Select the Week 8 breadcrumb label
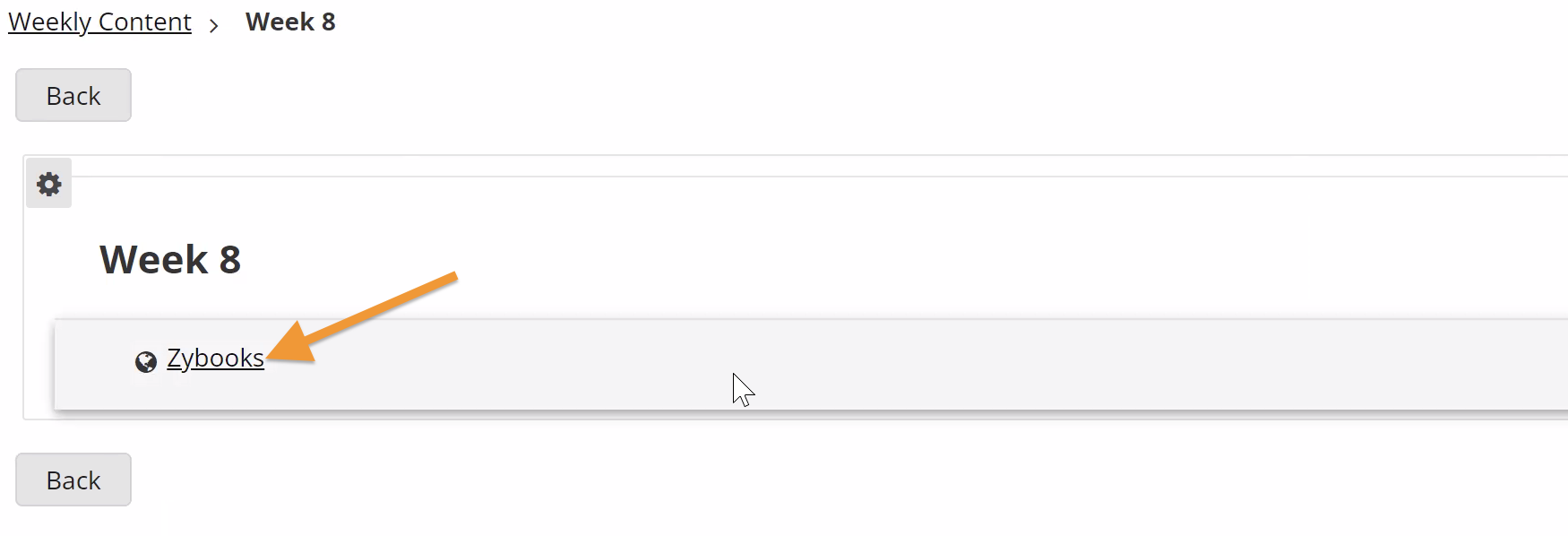Viewport: 1568px width, 536px height. pyautogui.click(x=290, y=22)
